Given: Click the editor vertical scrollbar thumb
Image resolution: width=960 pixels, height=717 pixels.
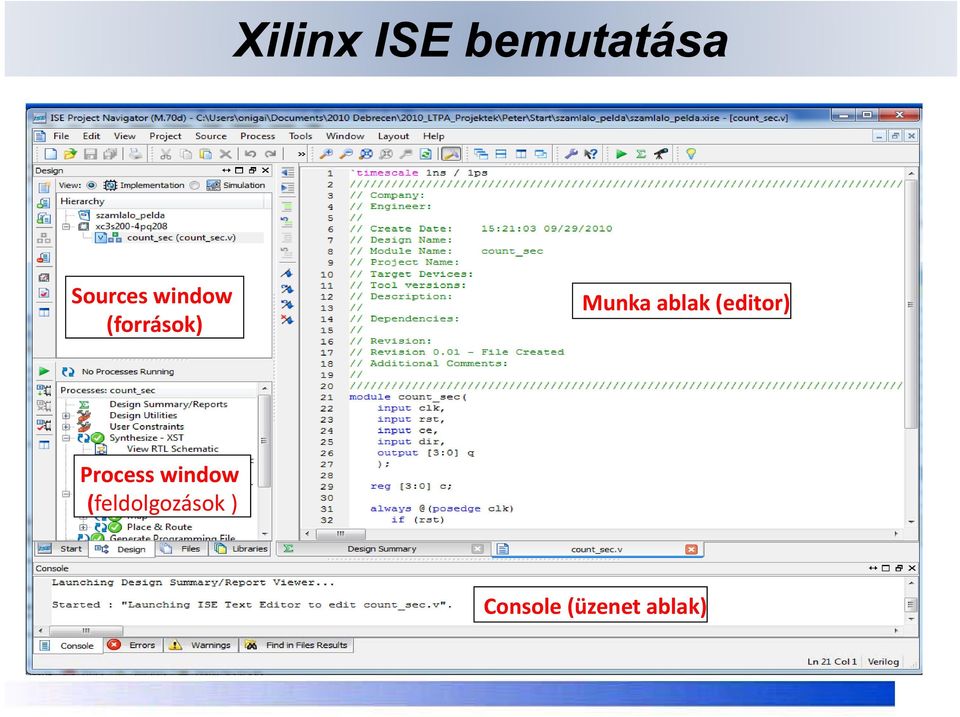Looking at the screenshot, I should (x=911, y=304).
